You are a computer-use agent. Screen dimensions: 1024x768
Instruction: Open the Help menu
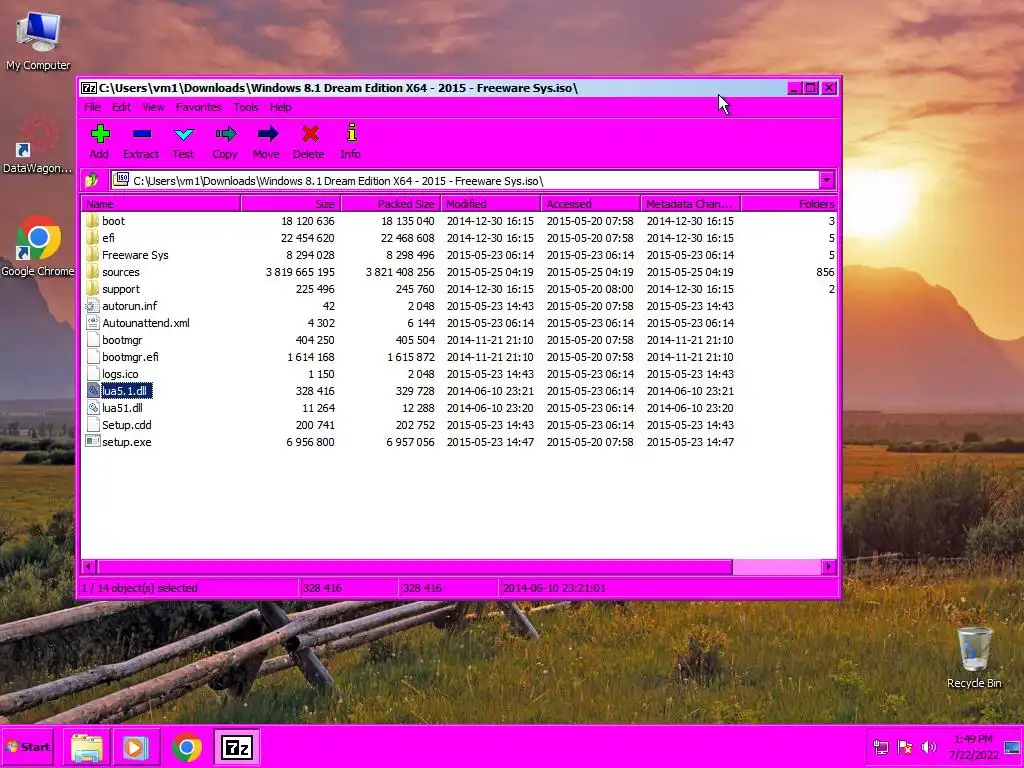tap(281, 107)
